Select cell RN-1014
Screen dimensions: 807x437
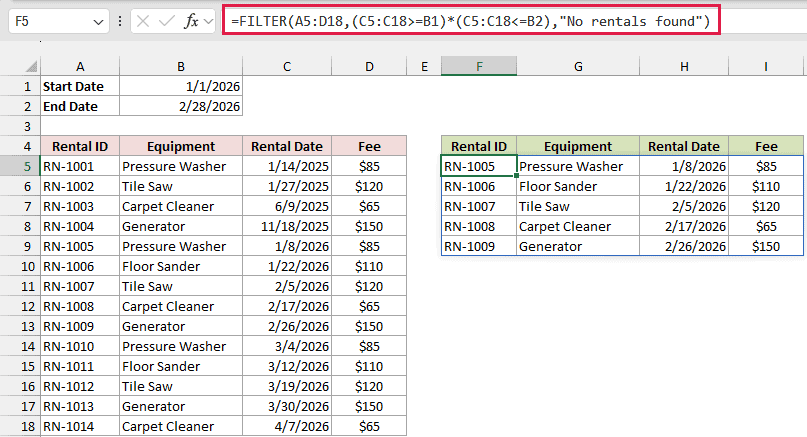pos(80,426)
